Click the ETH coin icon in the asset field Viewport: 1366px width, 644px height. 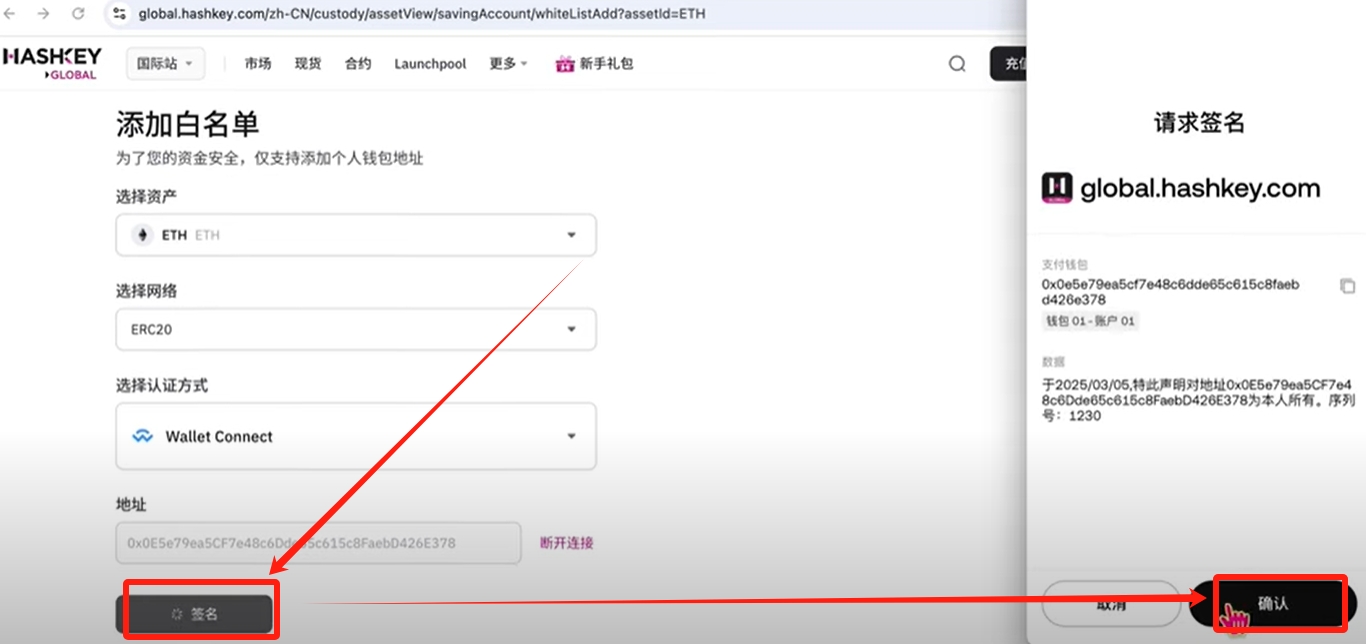pos(142,235)
